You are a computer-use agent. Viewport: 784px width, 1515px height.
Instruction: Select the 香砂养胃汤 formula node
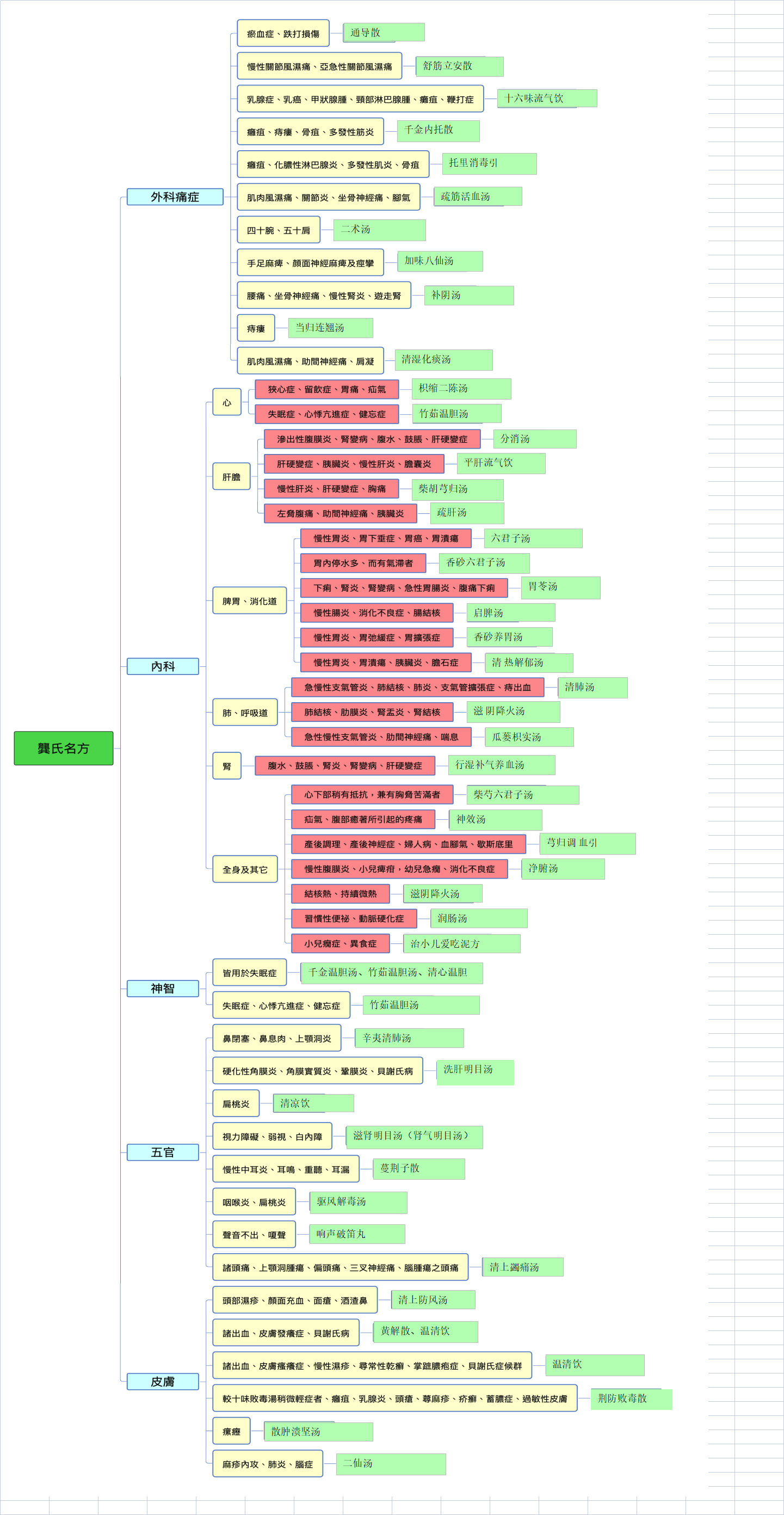[510, 637]
